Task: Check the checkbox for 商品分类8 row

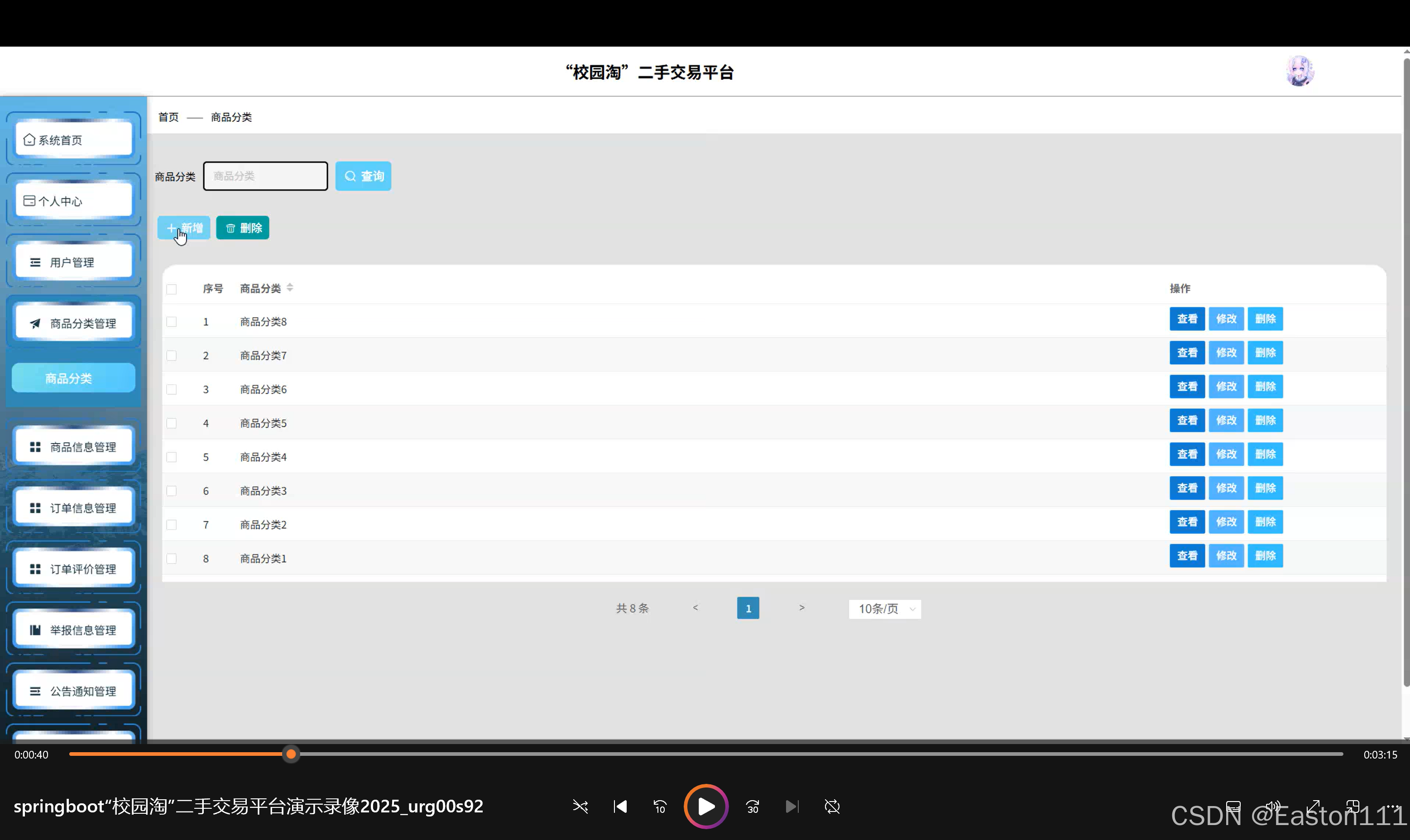Action: (172, 321)
